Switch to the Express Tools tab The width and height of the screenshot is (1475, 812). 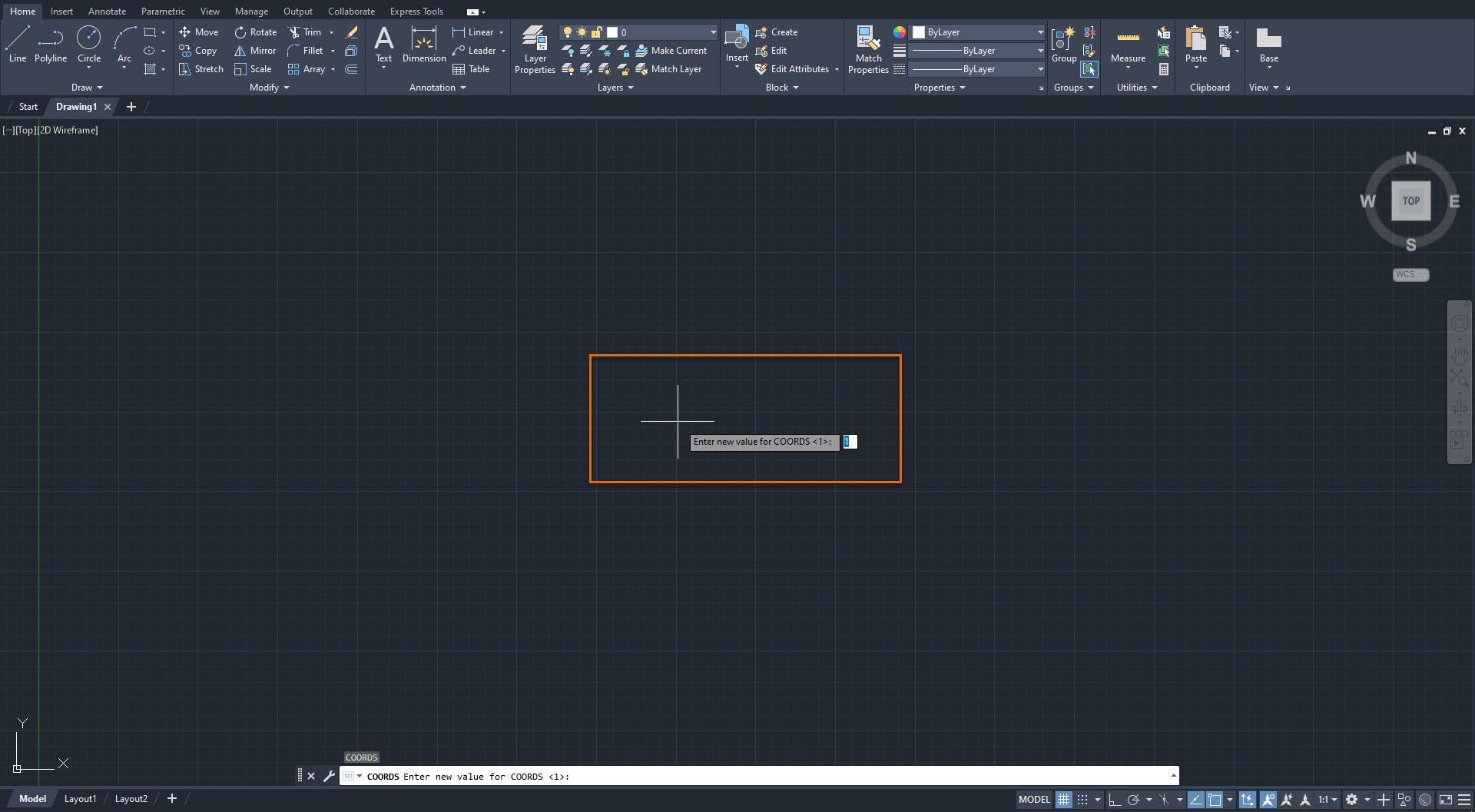416,12
